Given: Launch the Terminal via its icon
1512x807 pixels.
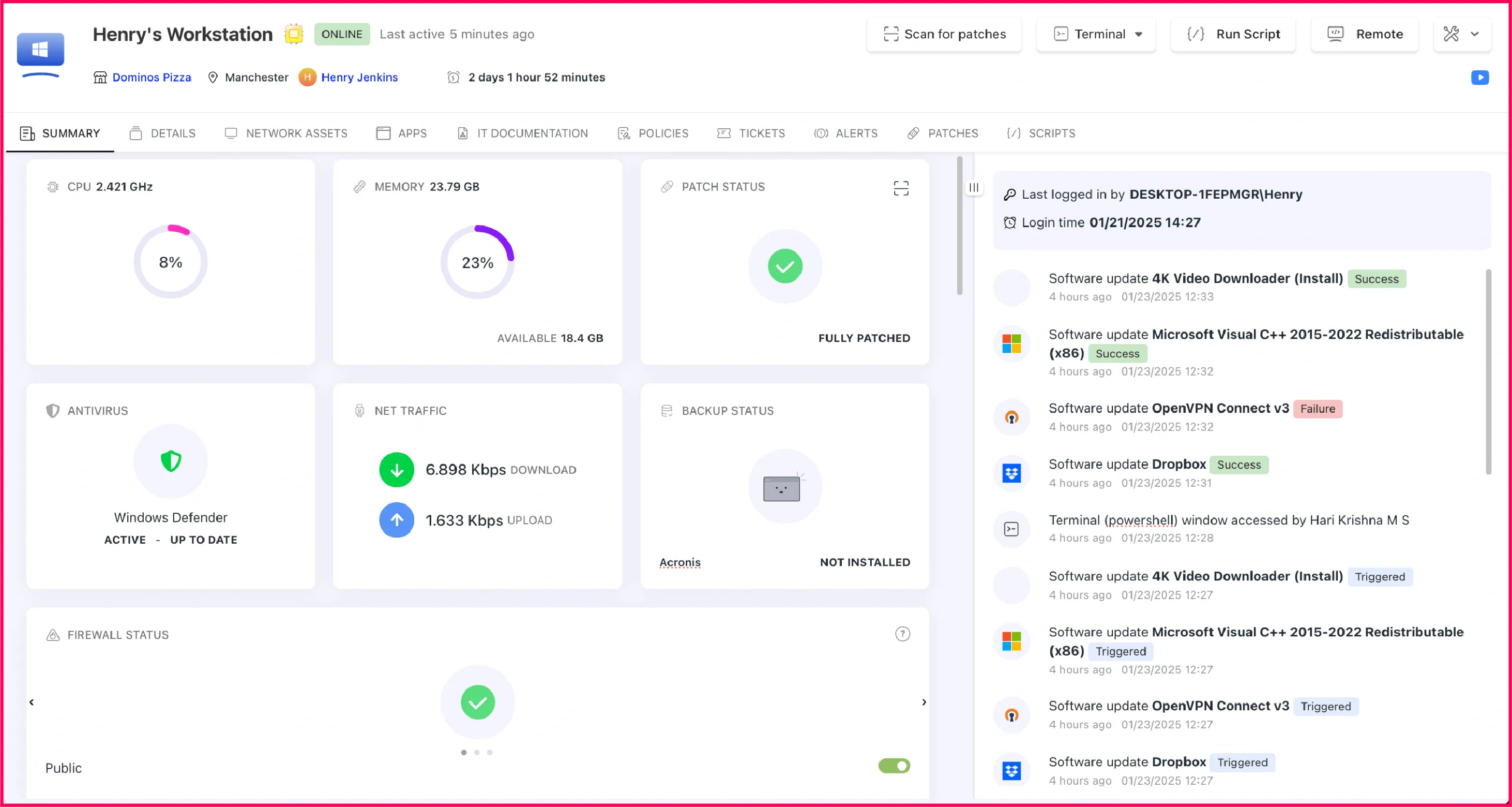Looking at the screenshot, I should point(1062,34).
